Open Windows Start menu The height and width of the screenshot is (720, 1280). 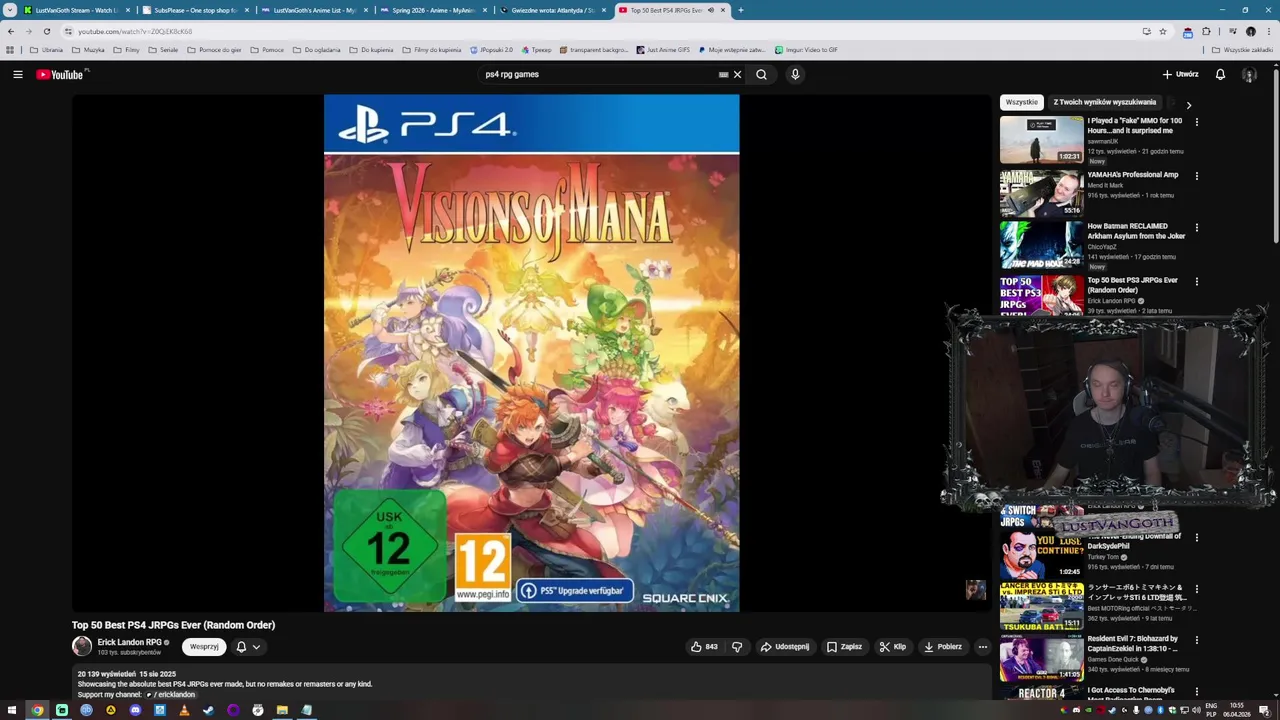(13, 710)
